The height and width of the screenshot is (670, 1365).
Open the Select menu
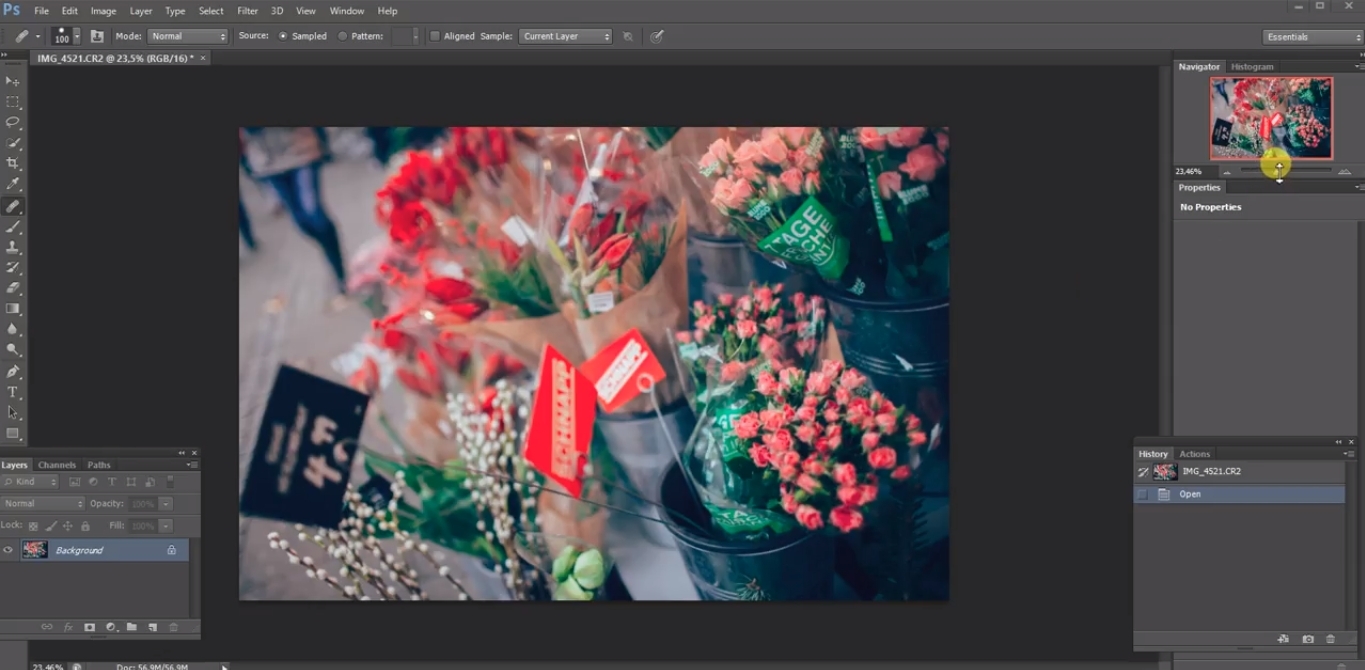pyautogui.click(x=211, y=11)
